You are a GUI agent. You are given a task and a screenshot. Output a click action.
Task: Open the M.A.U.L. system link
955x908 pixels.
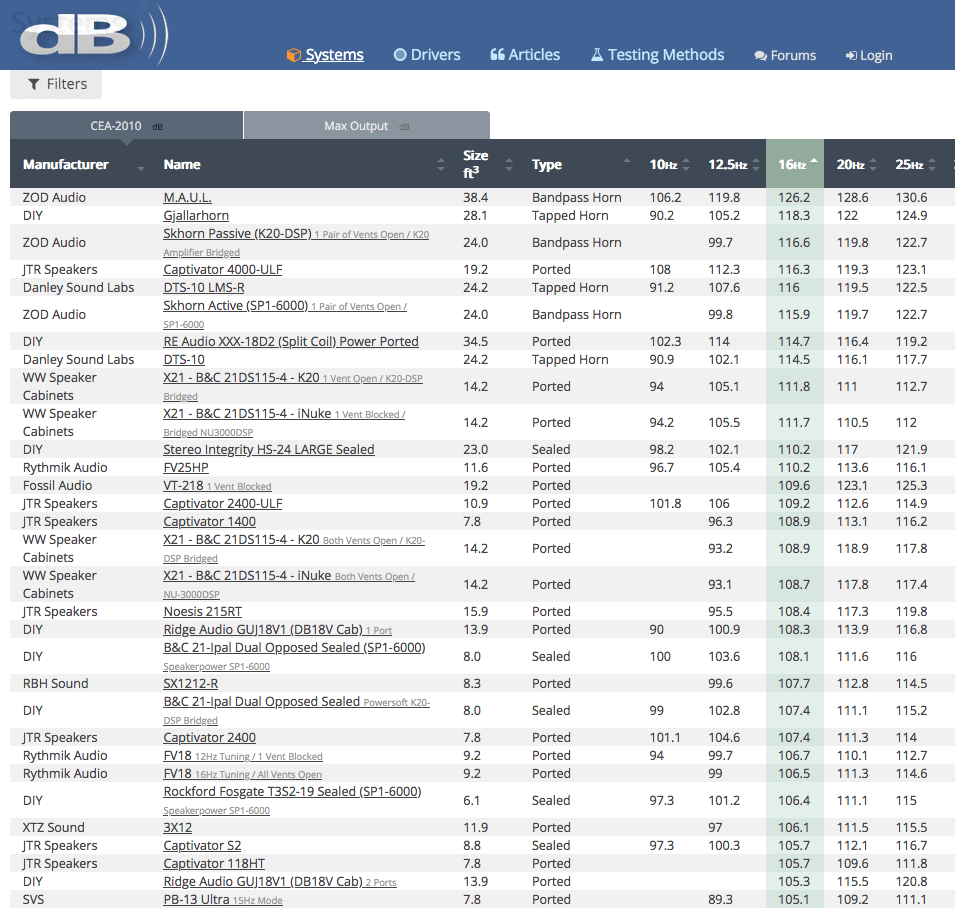(188, 197)
